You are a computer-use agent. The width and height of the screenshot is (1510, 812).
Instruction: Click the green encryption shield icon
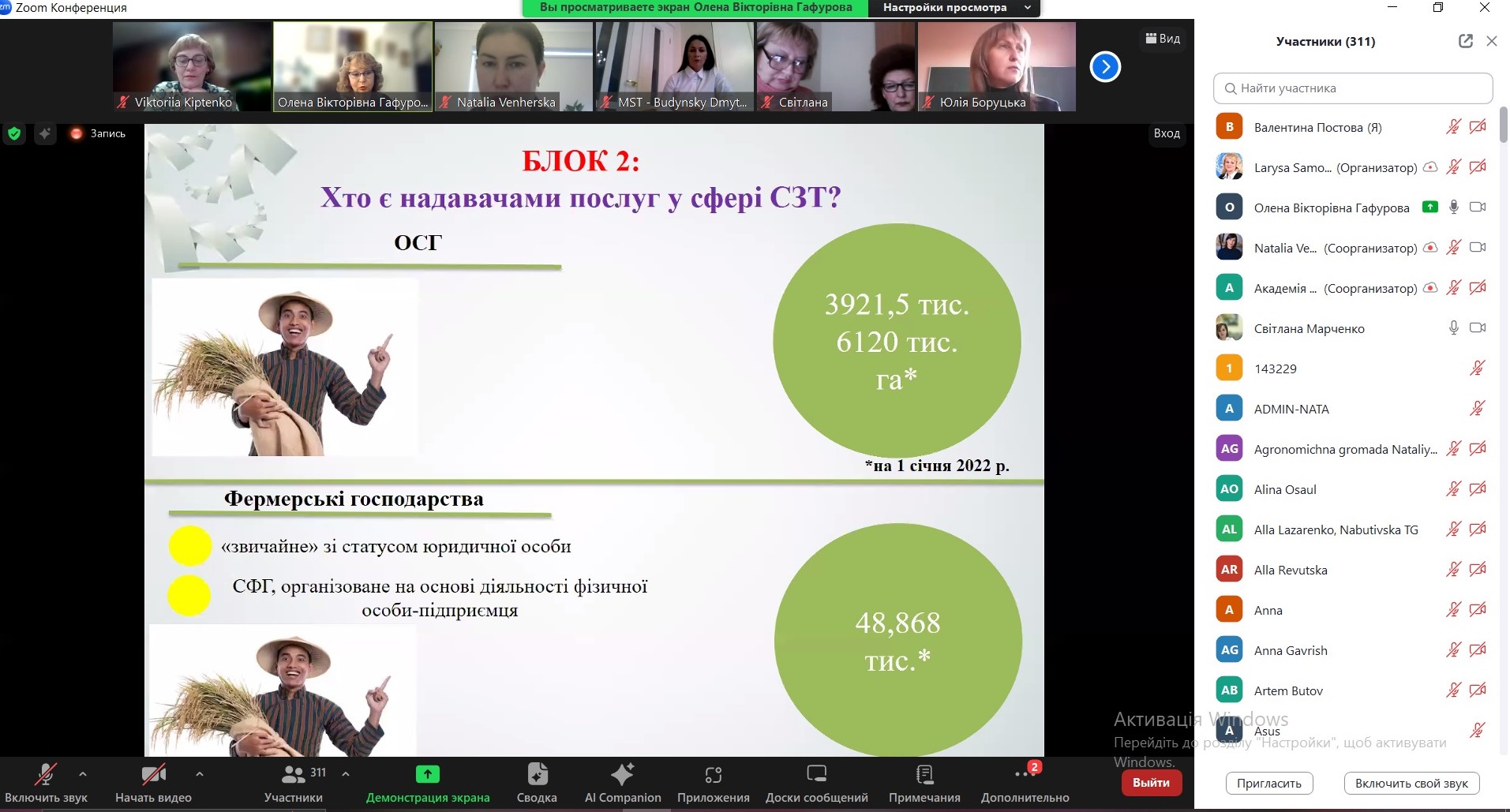[x=14, y=133]
